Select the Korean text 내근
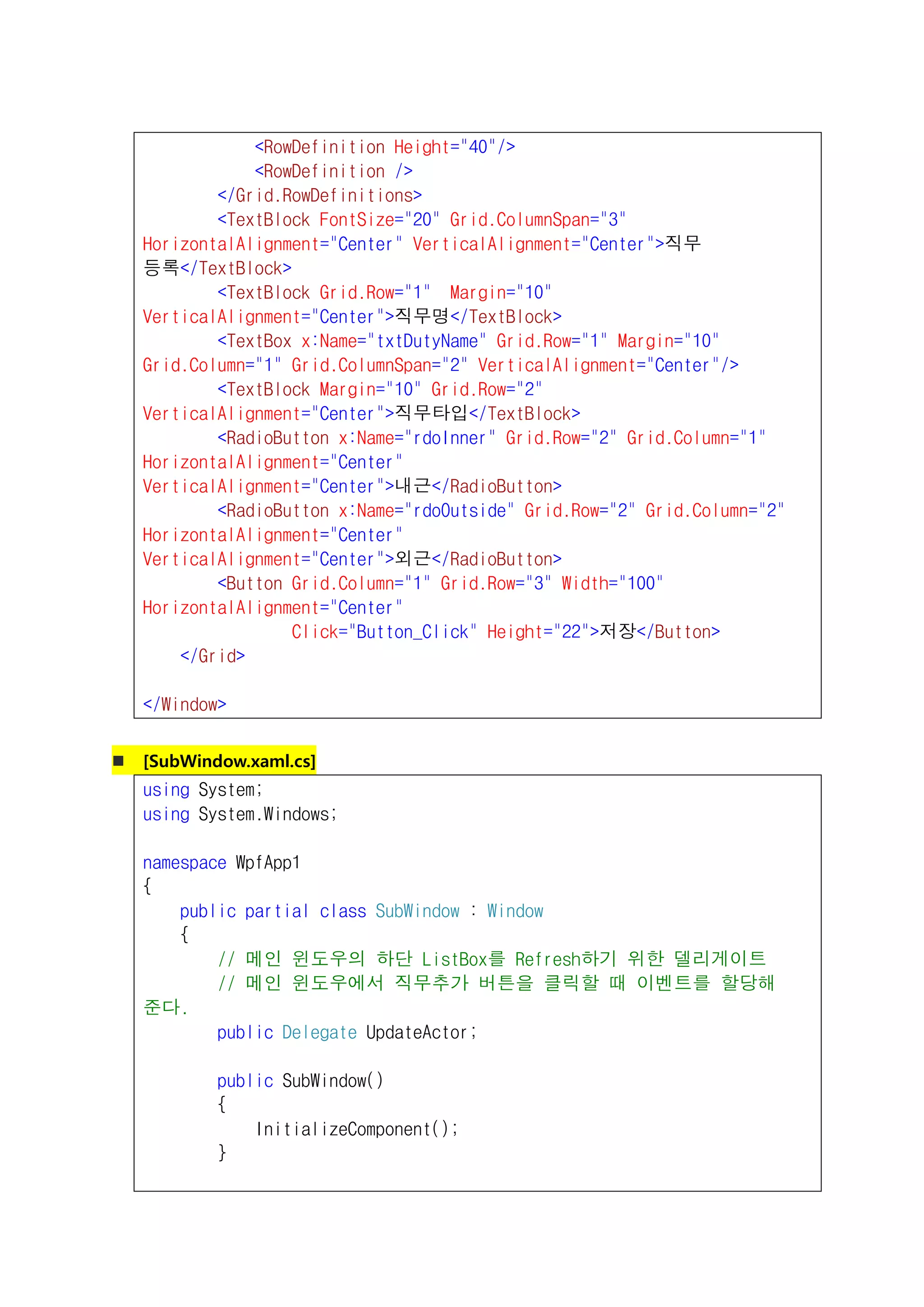This screenshot has width=924, height=1307. [412, 486]
